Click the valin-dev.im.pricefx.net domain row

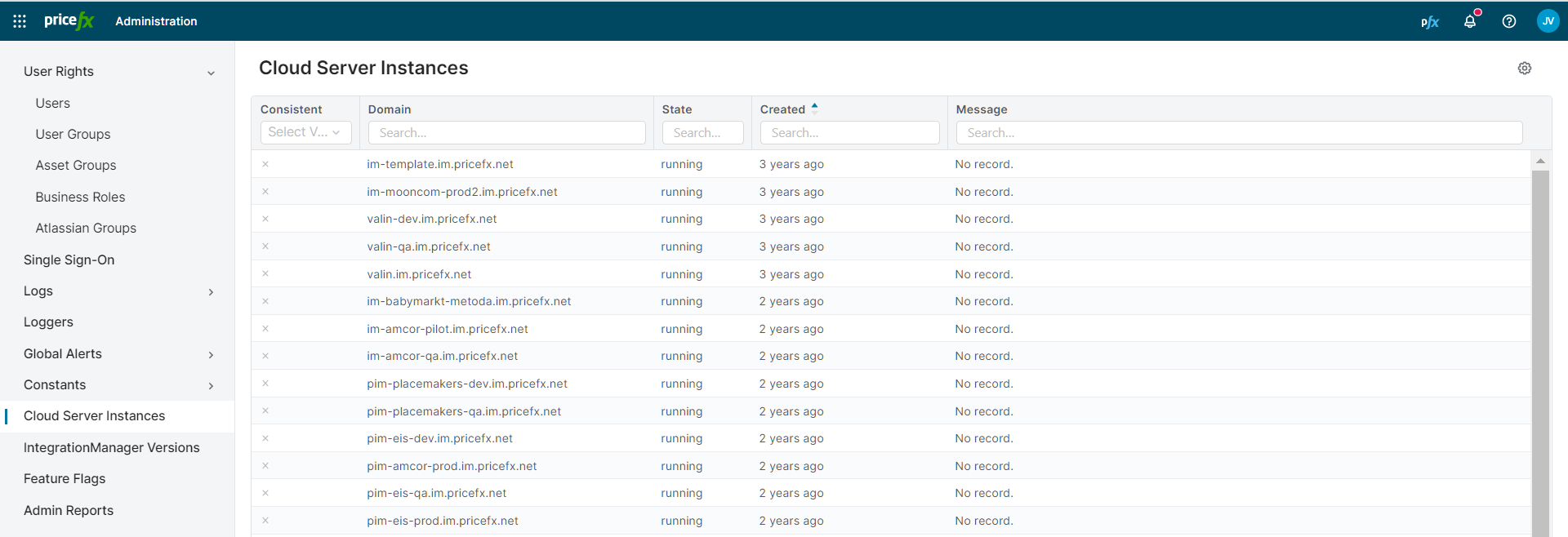click(431, 219)
